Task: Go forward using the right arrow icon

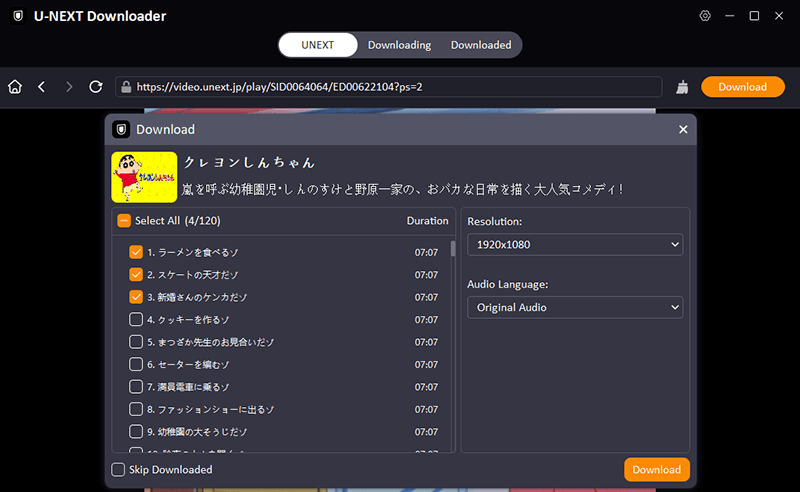Action: pos(69,87)
